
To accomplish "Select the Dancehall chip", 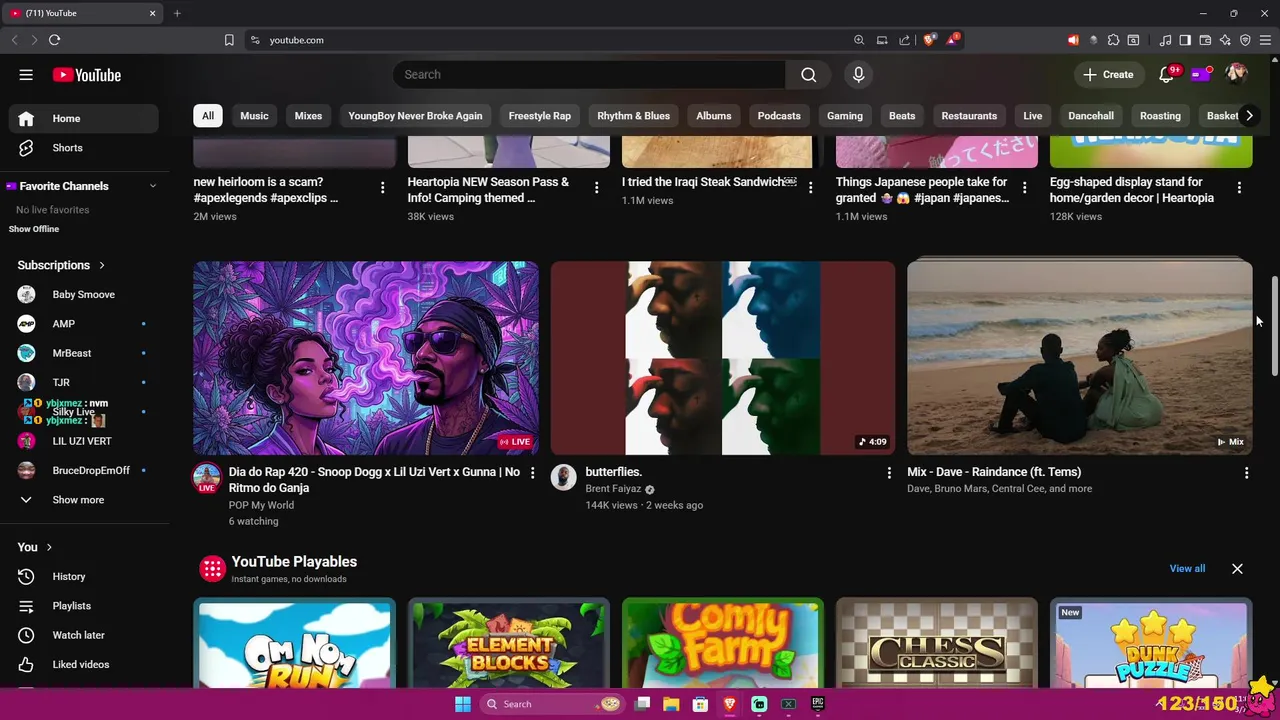I will [x=1091, y=116].
